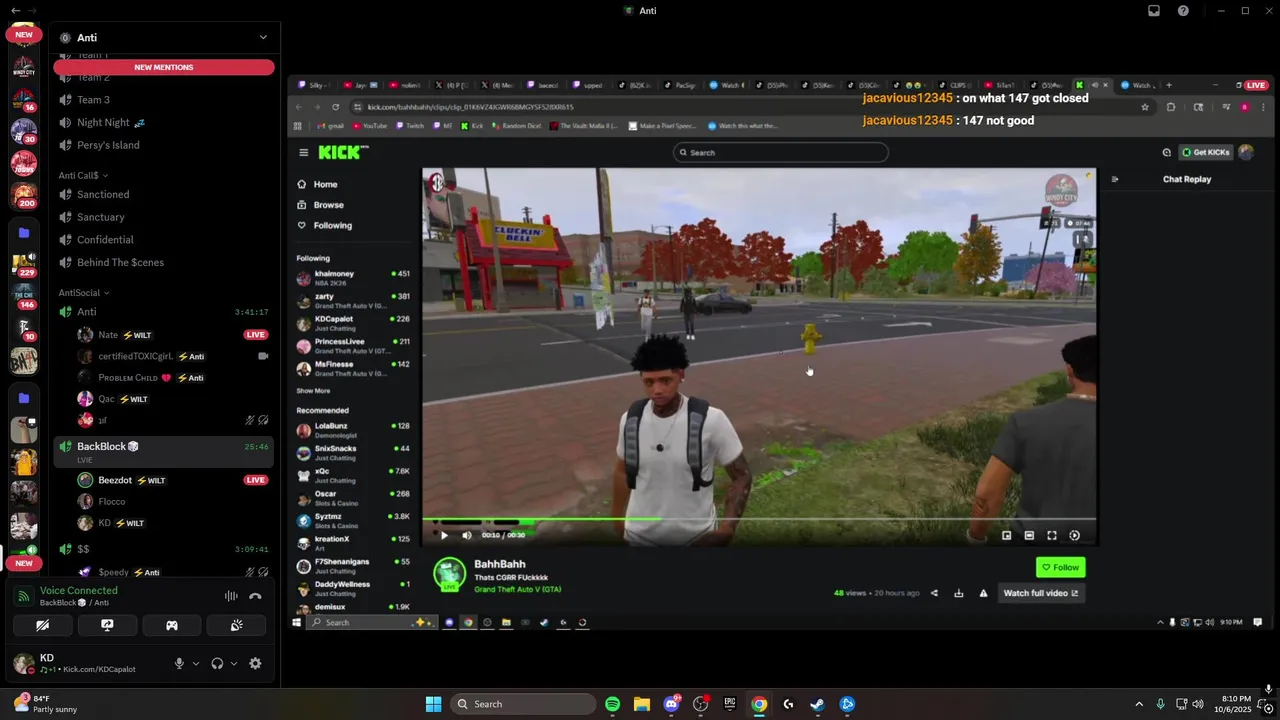Show hidden system tray icons
1280x720 pixels.
tap(1138, 704)
